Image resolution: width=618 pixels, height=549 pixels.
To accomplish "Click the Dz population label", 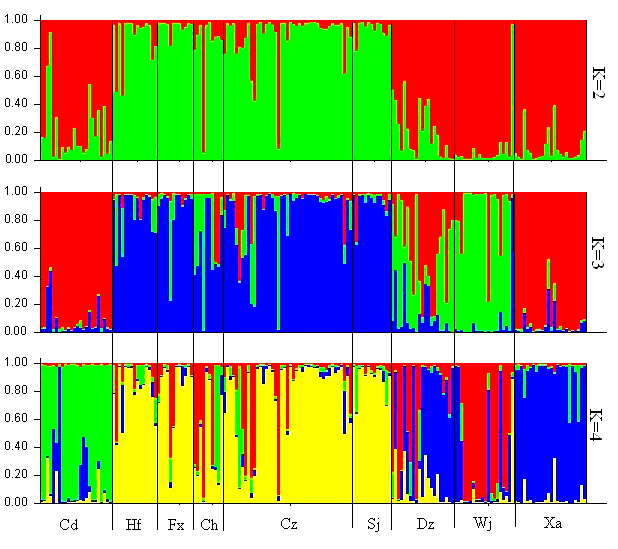I will 426,524.
